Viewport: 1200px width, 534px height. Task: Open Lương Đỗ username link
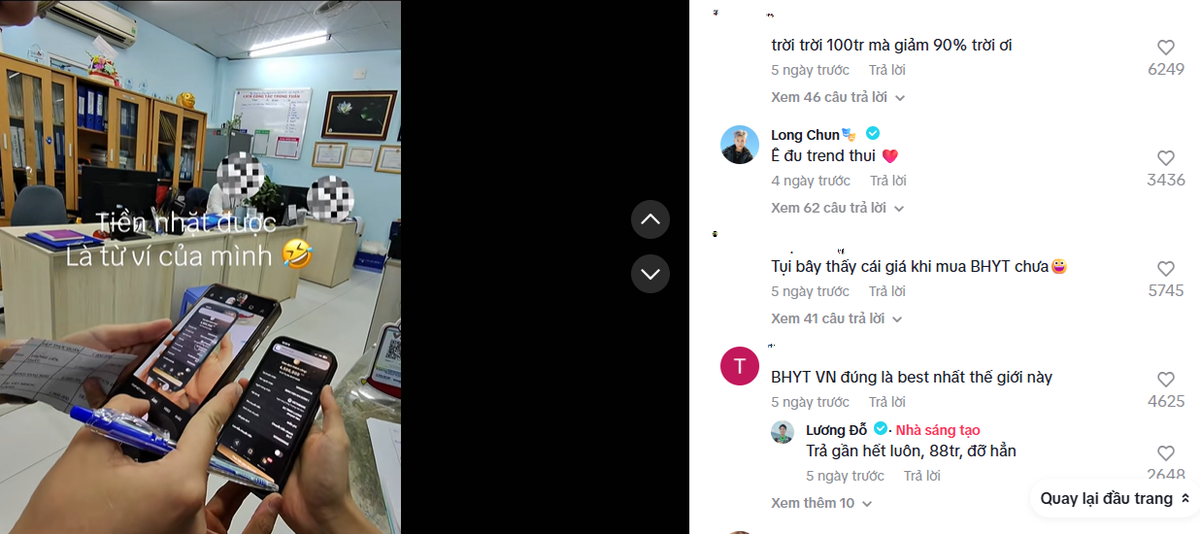pos(837,430)
